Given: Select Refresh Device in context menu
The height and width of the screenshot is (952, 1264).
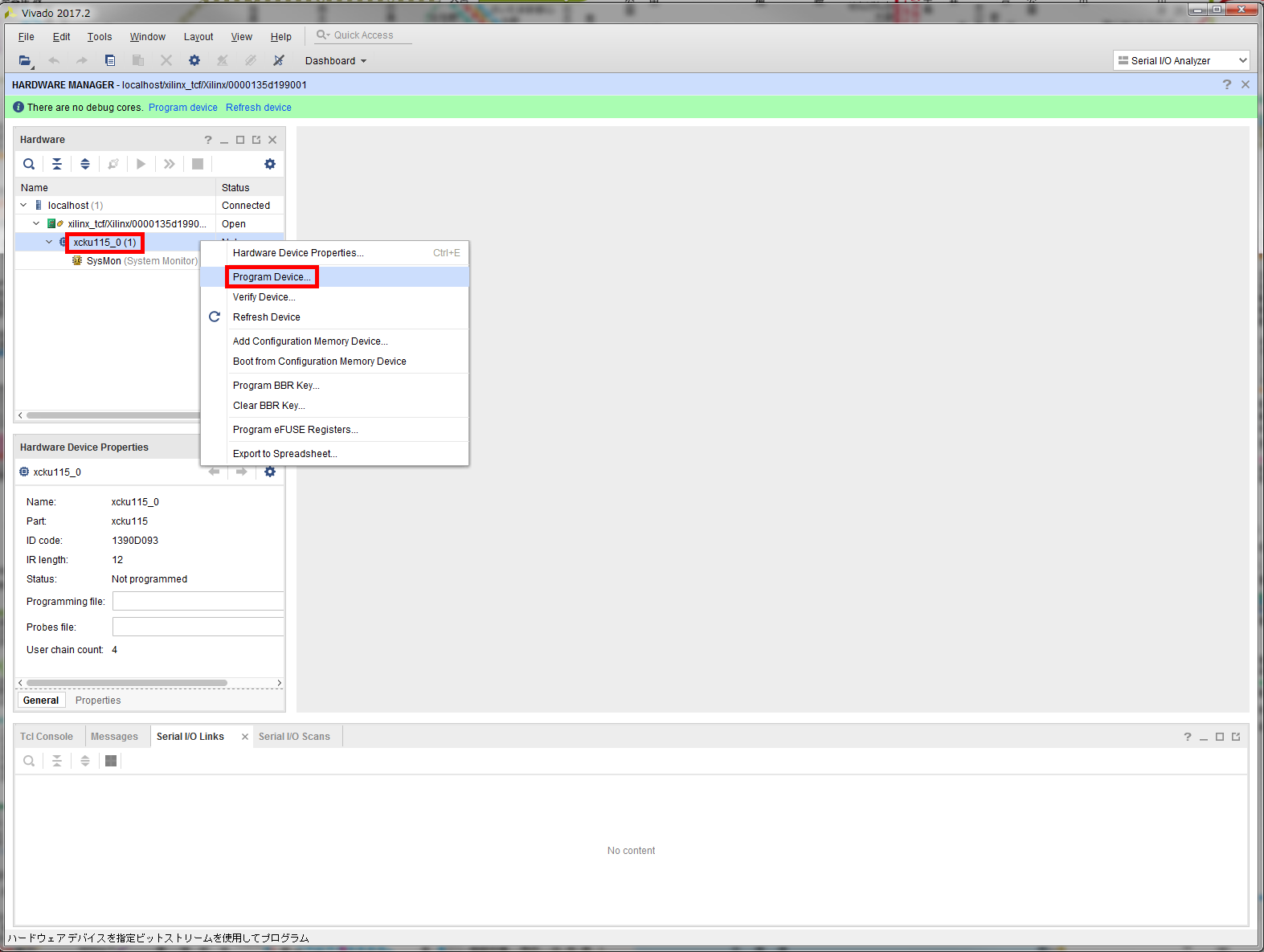Looking at the screenshot, I should [x=334, y=317].
